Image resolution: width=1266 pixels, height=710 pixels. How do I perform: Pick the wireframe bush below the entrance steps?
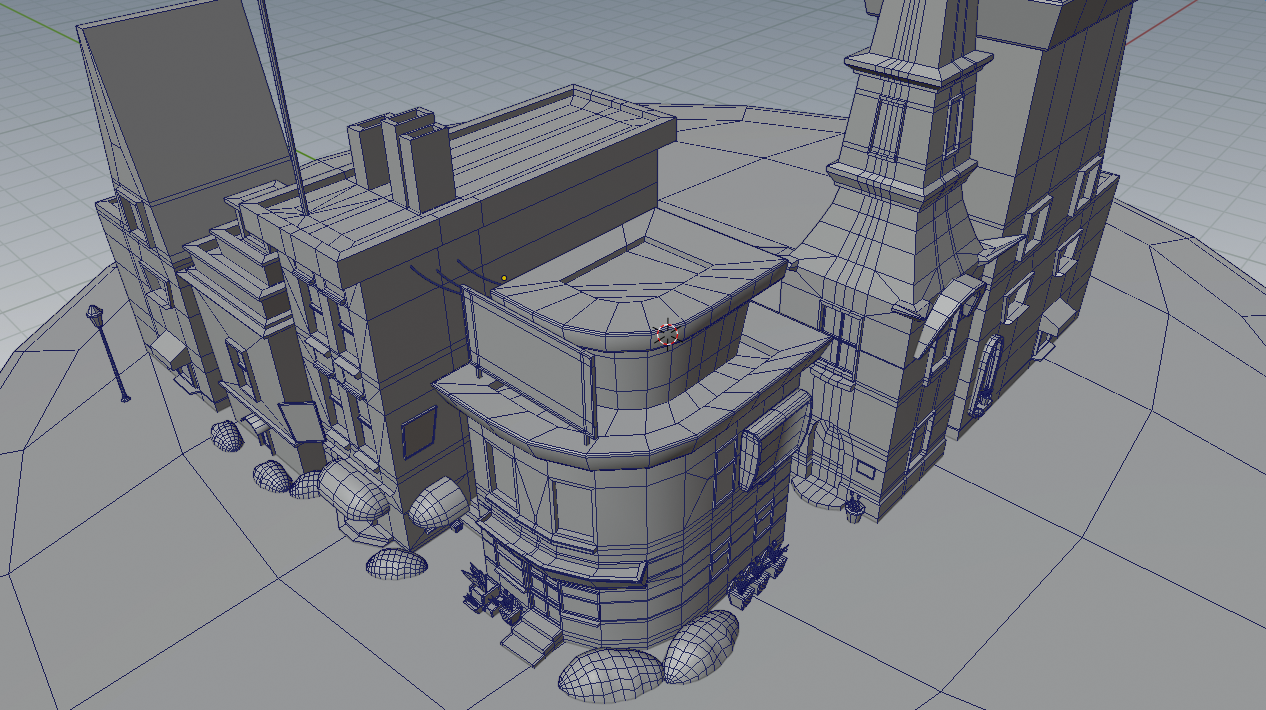pos(609,673)
